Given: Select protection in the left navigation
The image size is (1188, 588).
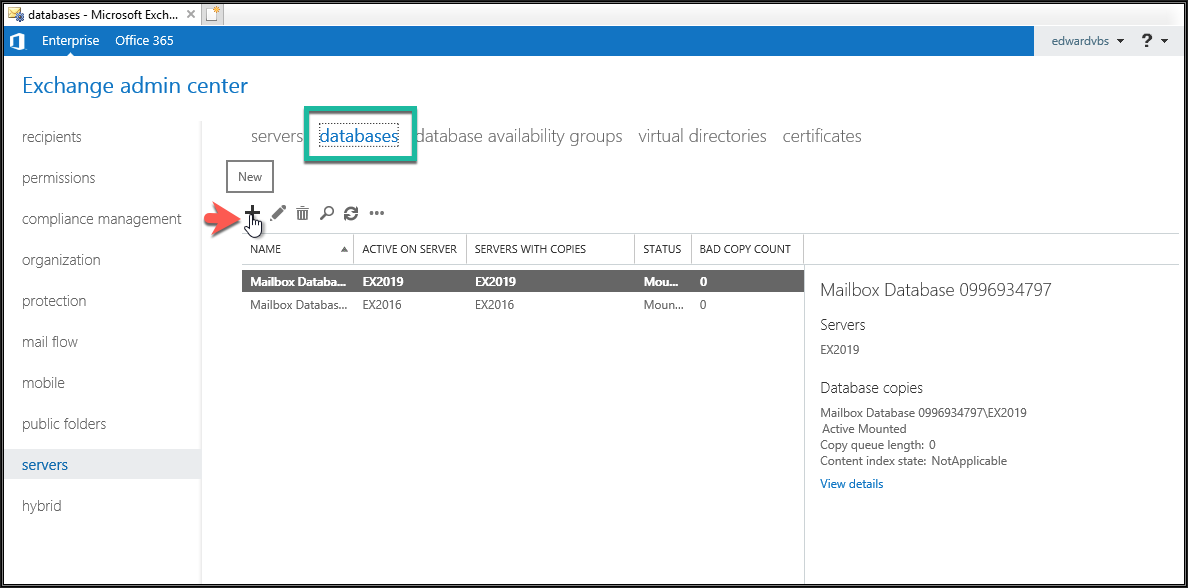Looking at the screenshot, I should pos(54,301).
